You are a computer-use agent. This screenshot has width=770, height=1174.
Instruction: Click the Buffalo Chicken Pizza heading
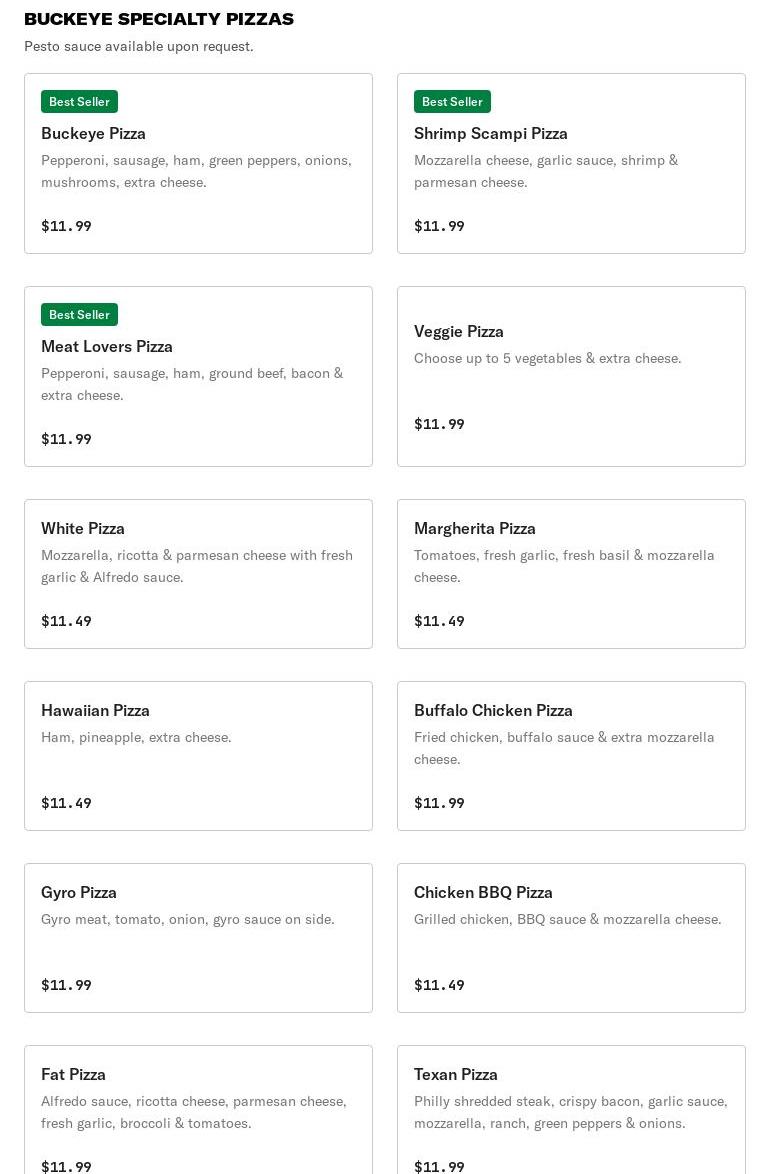[493, 710]
